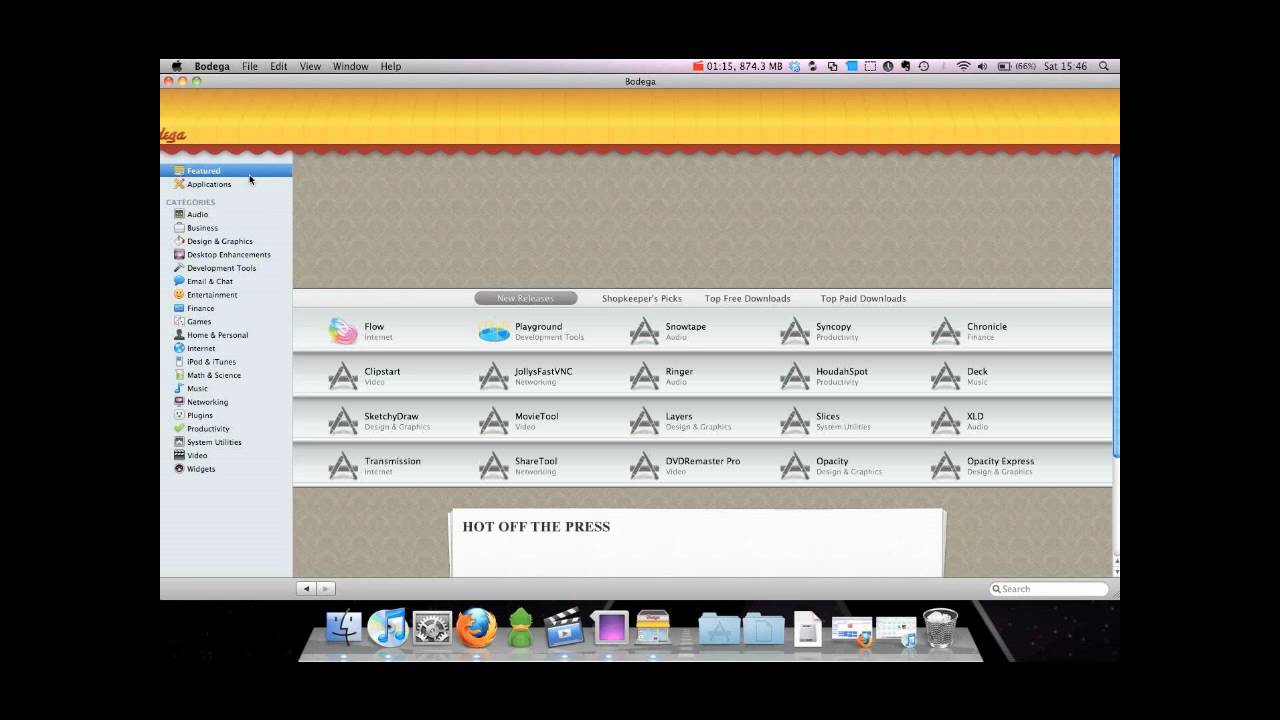Switch to Shopkeeper's Picks tab

tap(642, 298)
